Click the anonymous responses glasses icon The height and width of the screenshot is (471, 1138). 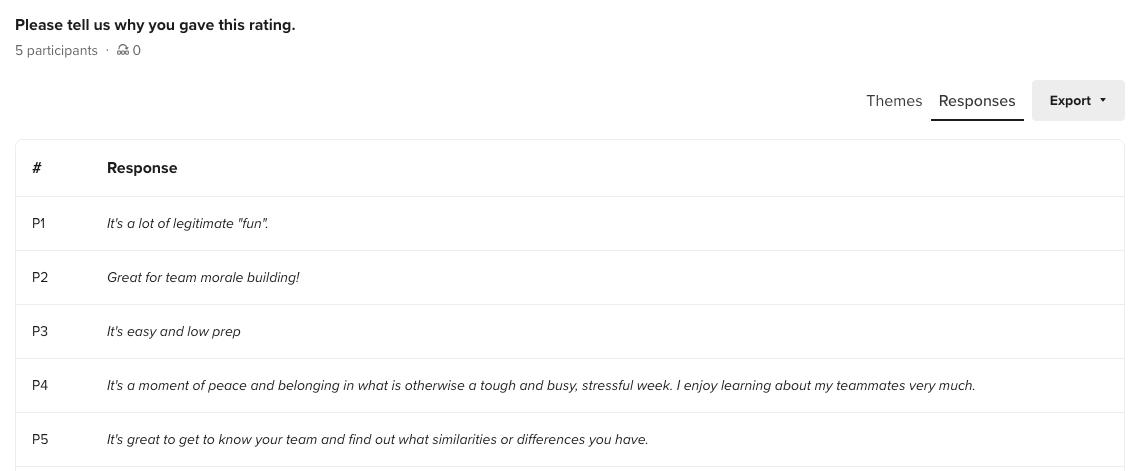(x=123, y=50)
